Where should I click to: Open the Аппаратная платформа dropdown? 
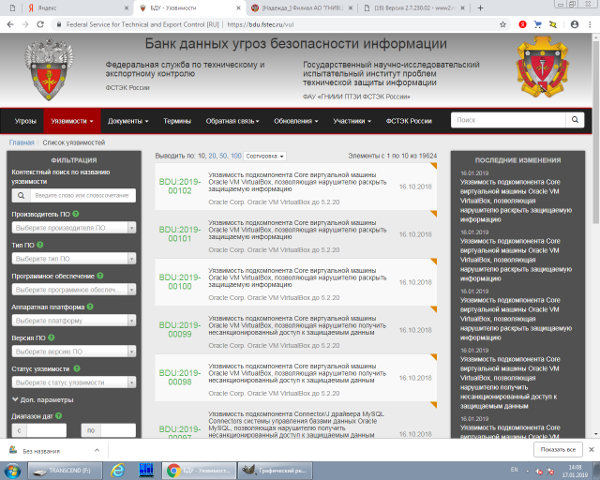[74, 320]
